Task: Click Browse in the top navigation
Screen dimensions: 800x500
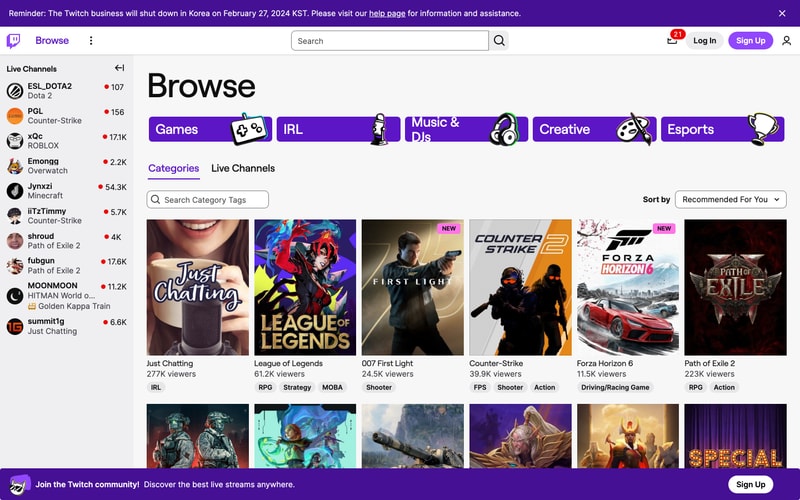Action: click(52, 41)
